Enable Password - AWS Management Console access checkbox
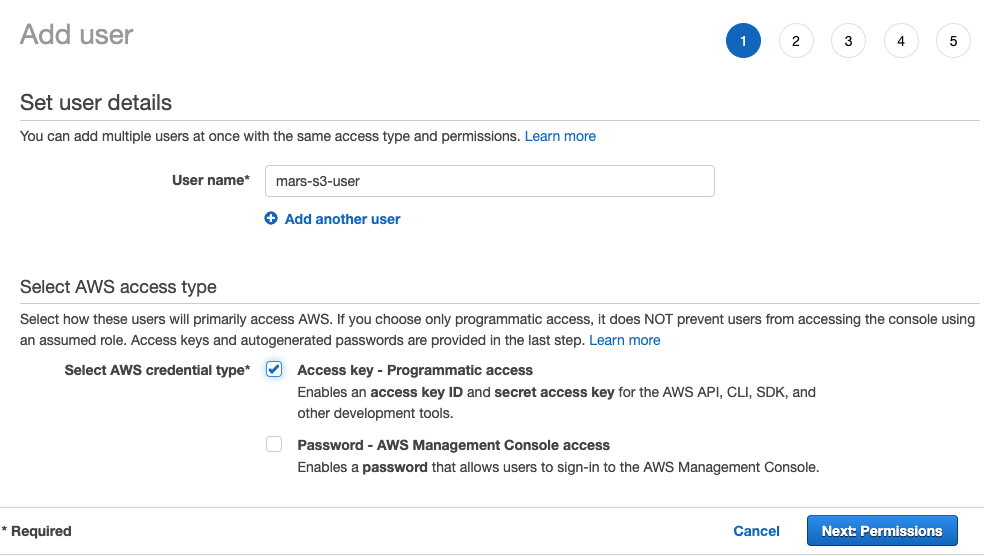This screenshot has height=556, width=984. pos(274,445)
